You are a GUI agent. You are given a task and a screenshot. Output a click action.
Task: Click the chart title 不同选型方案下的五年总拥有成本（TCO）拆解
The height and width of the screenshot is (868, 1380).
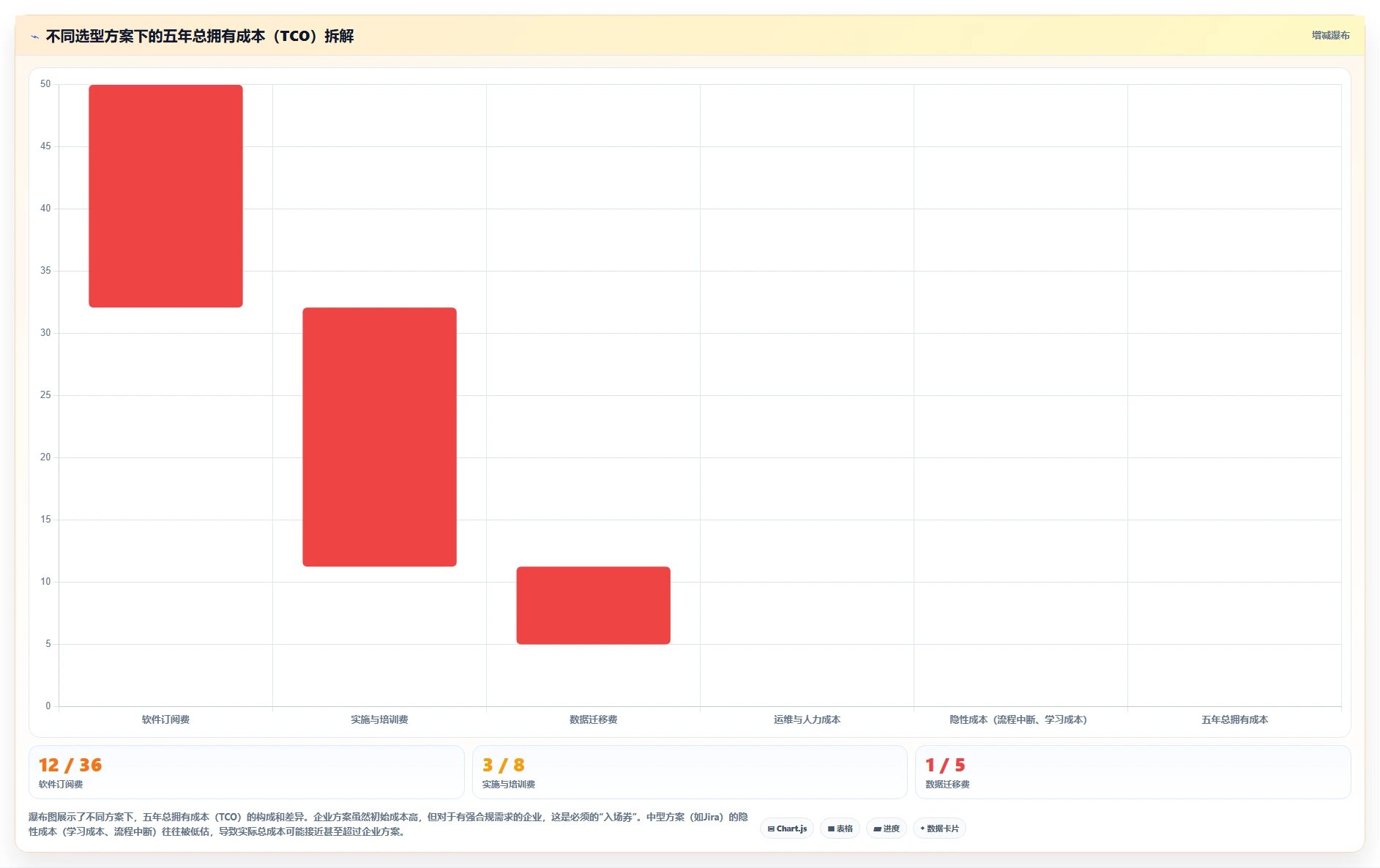pyautogui.click(x=200, y=36)
